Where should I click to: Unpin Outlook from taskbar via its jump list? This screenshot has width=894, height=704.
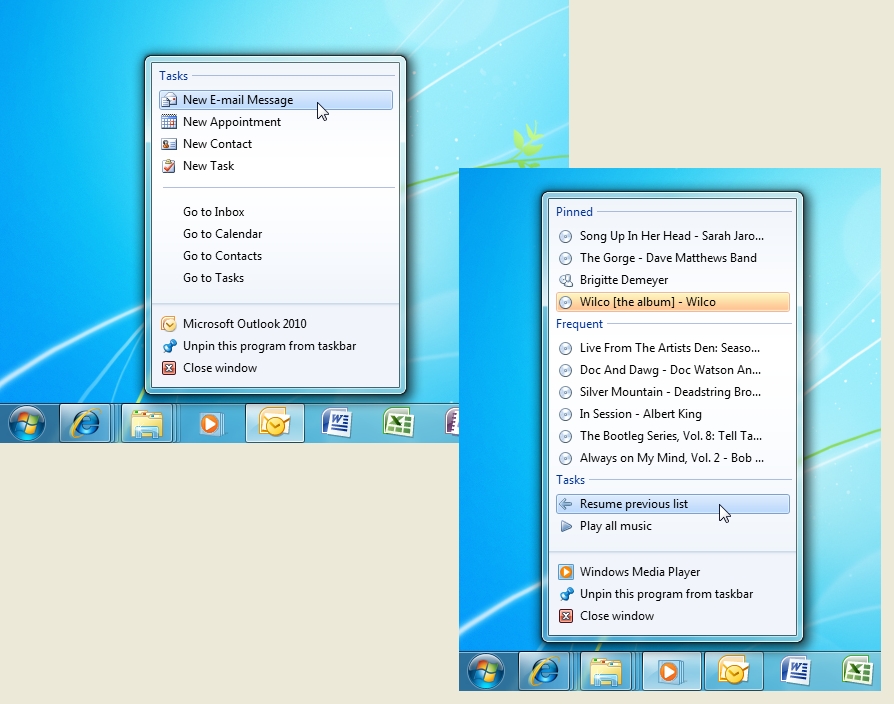[269, 346]
